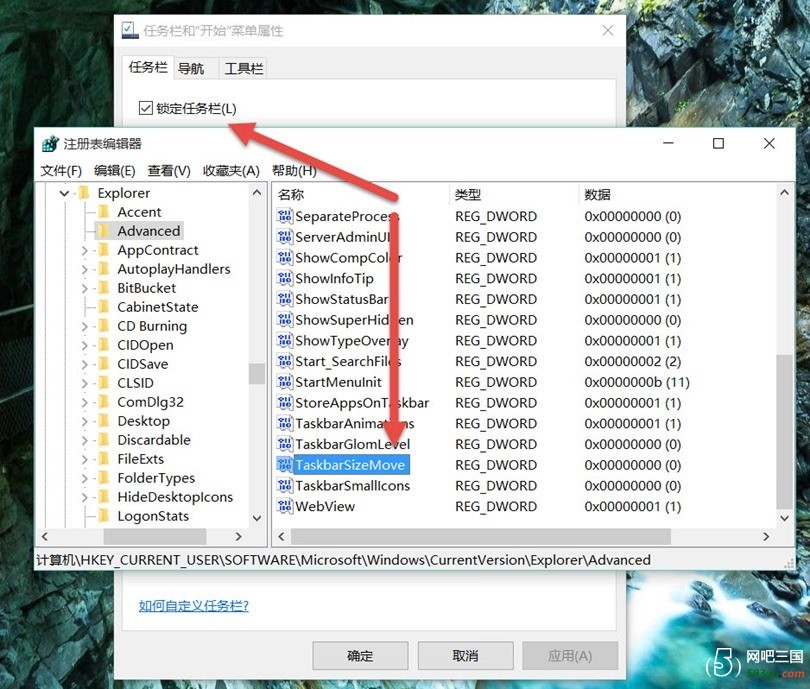Click the 确定 button
This screenshot has height=689, width=810.
[x=360, y=655]
